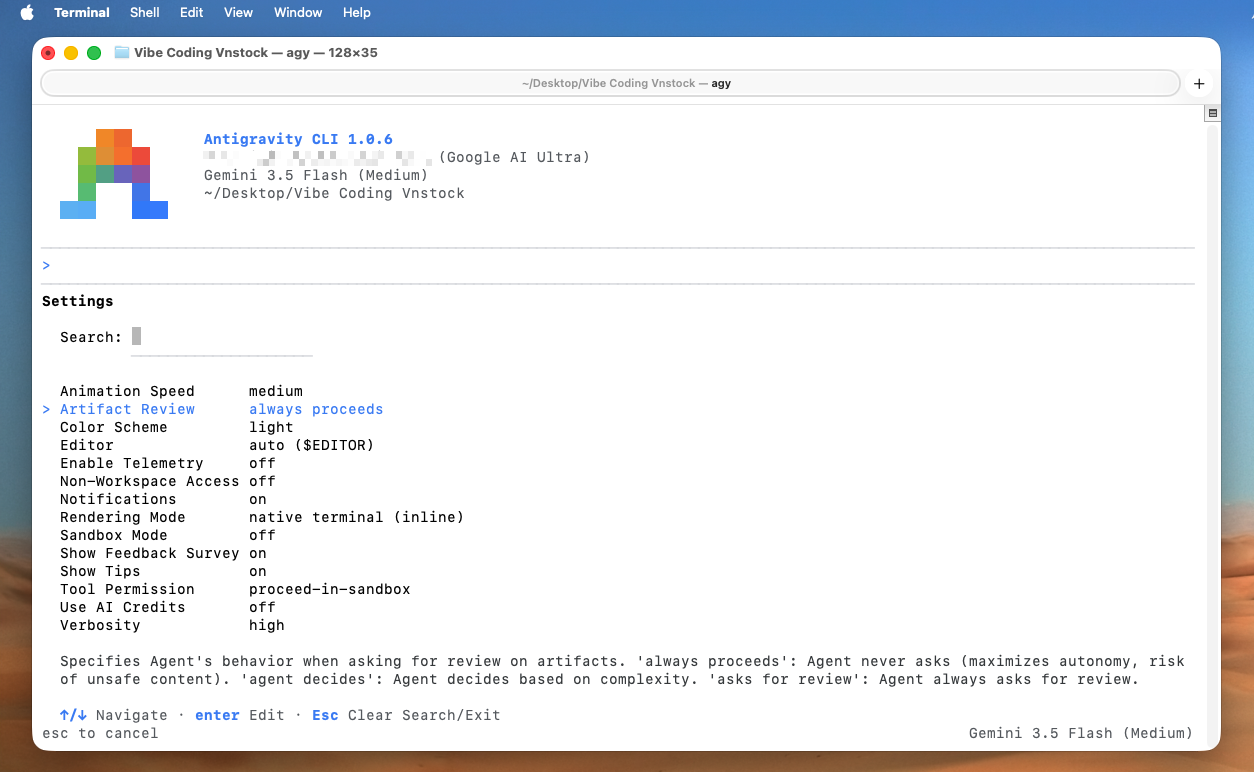
Task: Click the 'Esc Clear Search/Exit' hint
Action: [x=406, y=715]
